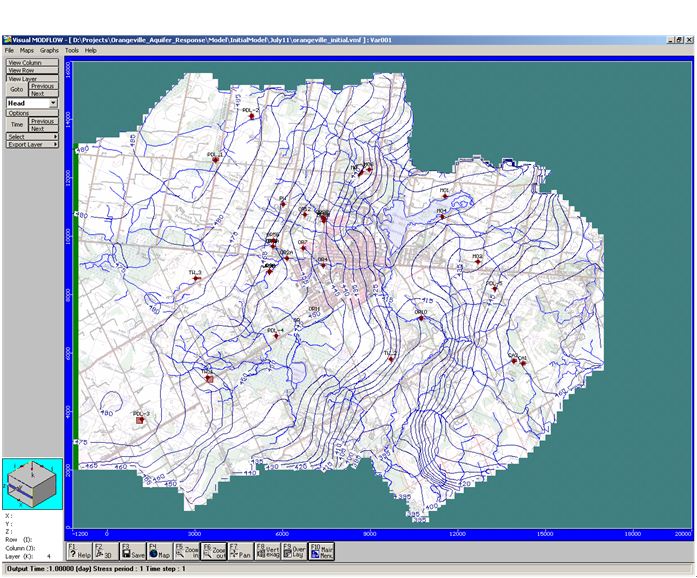Click the Time button
Viewport: 697px width, 578px height.
click(17, 124)
